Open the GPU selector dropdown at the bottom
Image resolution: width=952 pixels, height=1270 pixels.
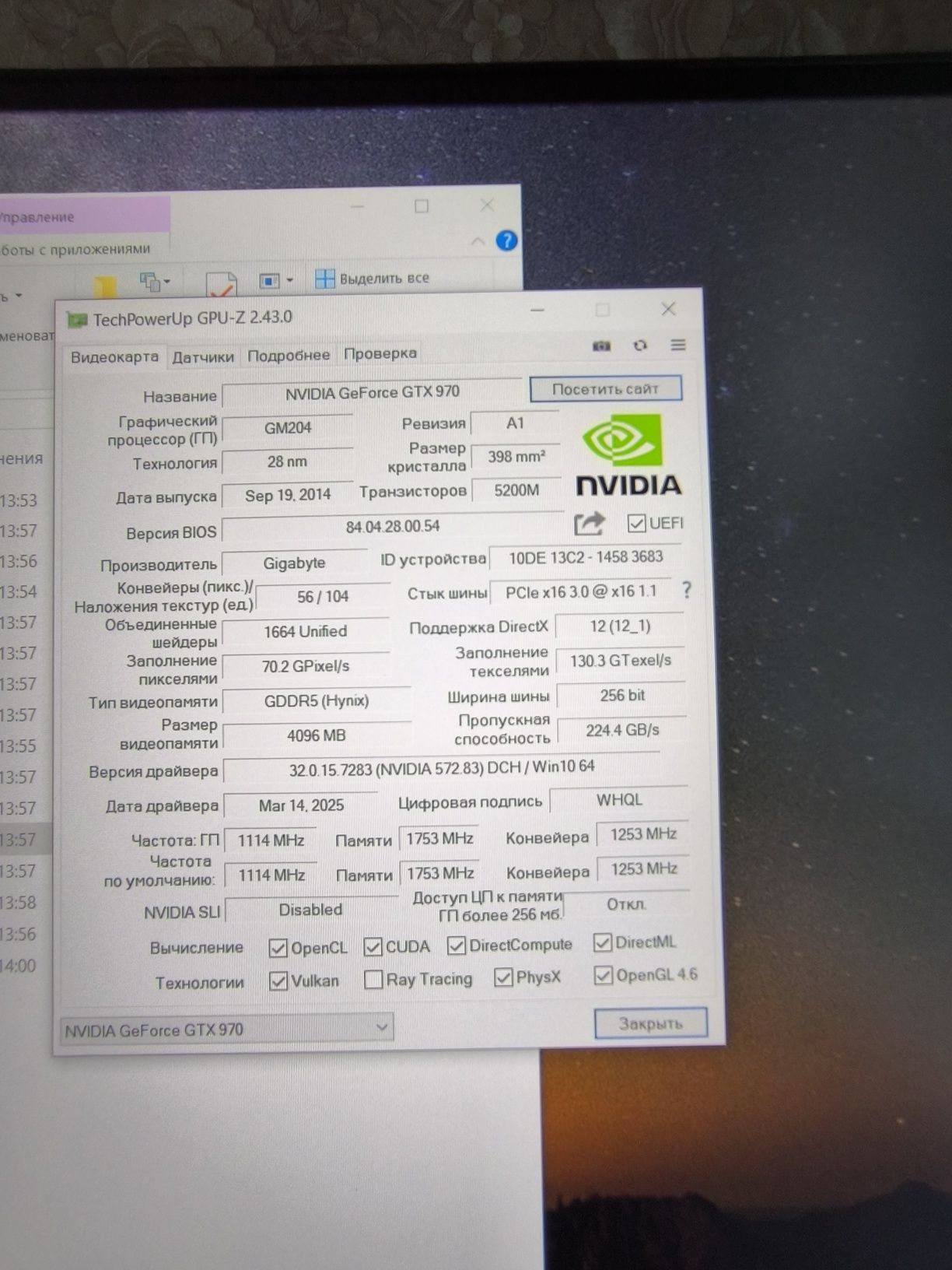click(226, 1029)
